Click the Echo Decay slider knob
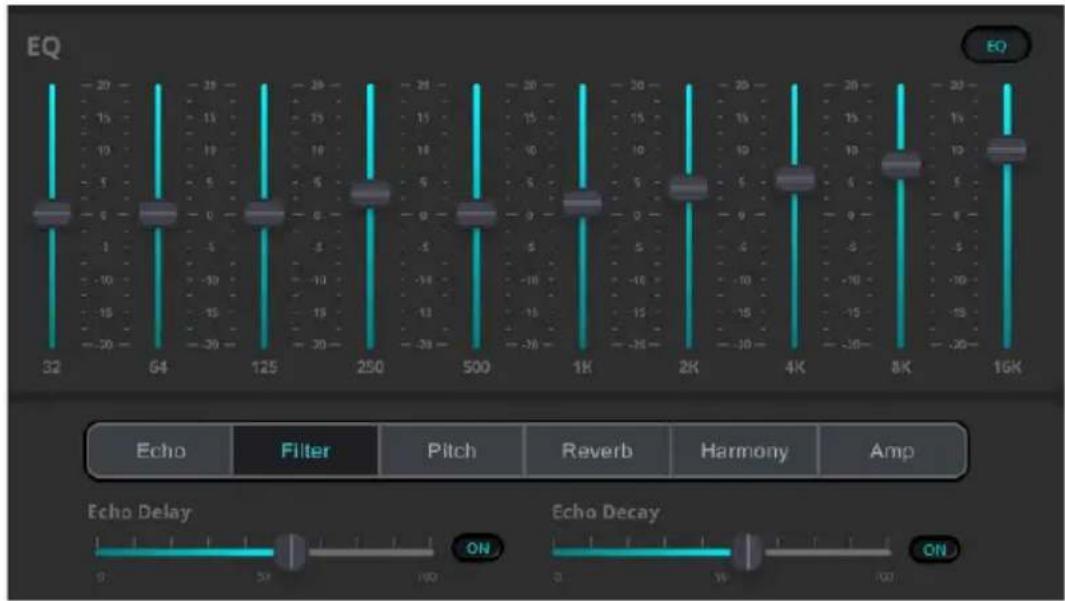The image size is (1065, 601). coord(748,551)
